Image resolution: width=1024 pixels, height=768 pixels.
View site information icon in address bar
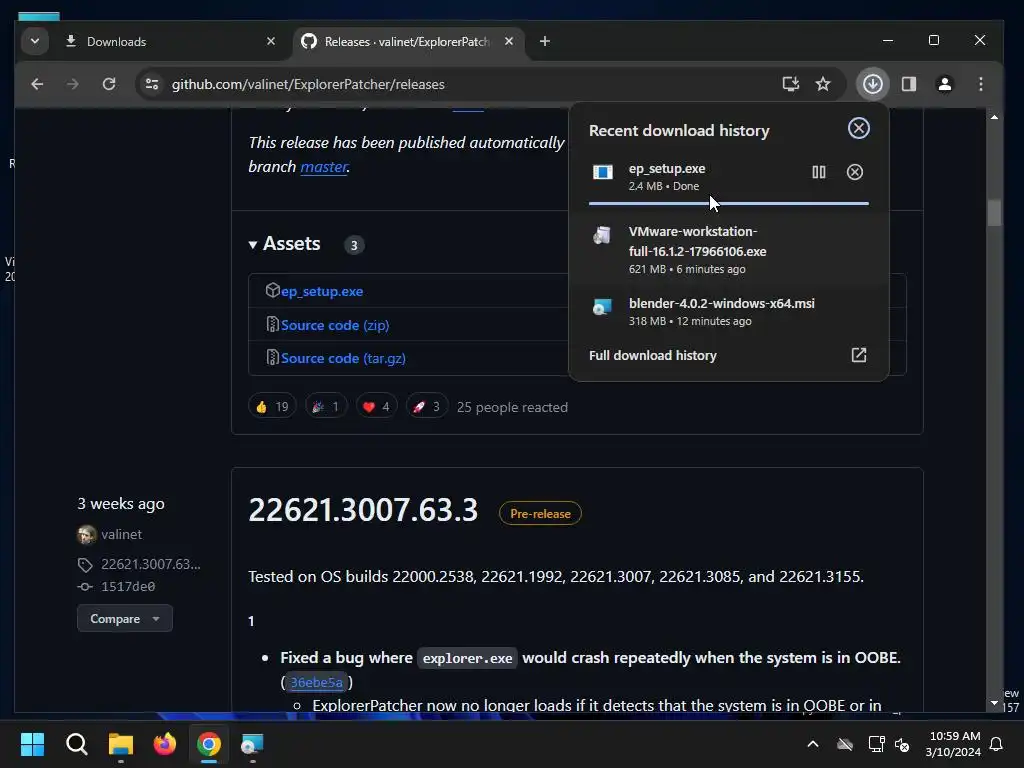(x=152, y=84)
